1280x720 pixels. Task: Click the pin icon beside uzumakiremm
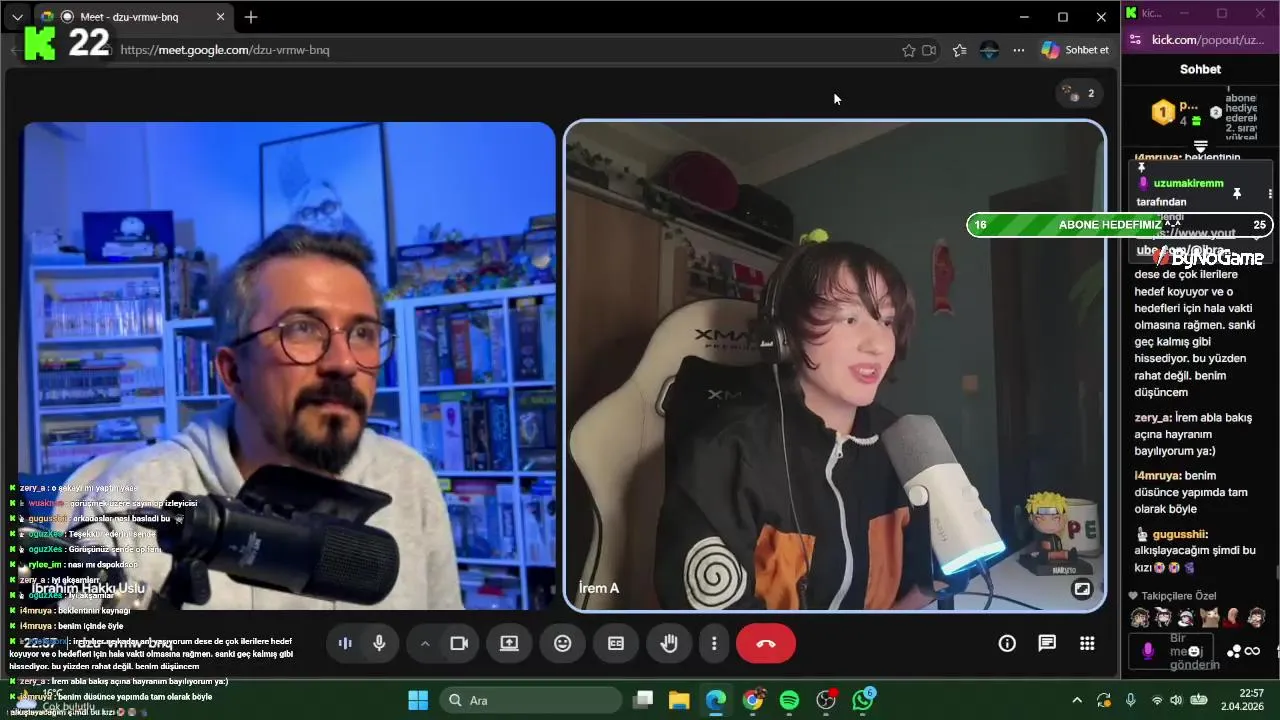pyautogui.click(x=1237, y=193)
